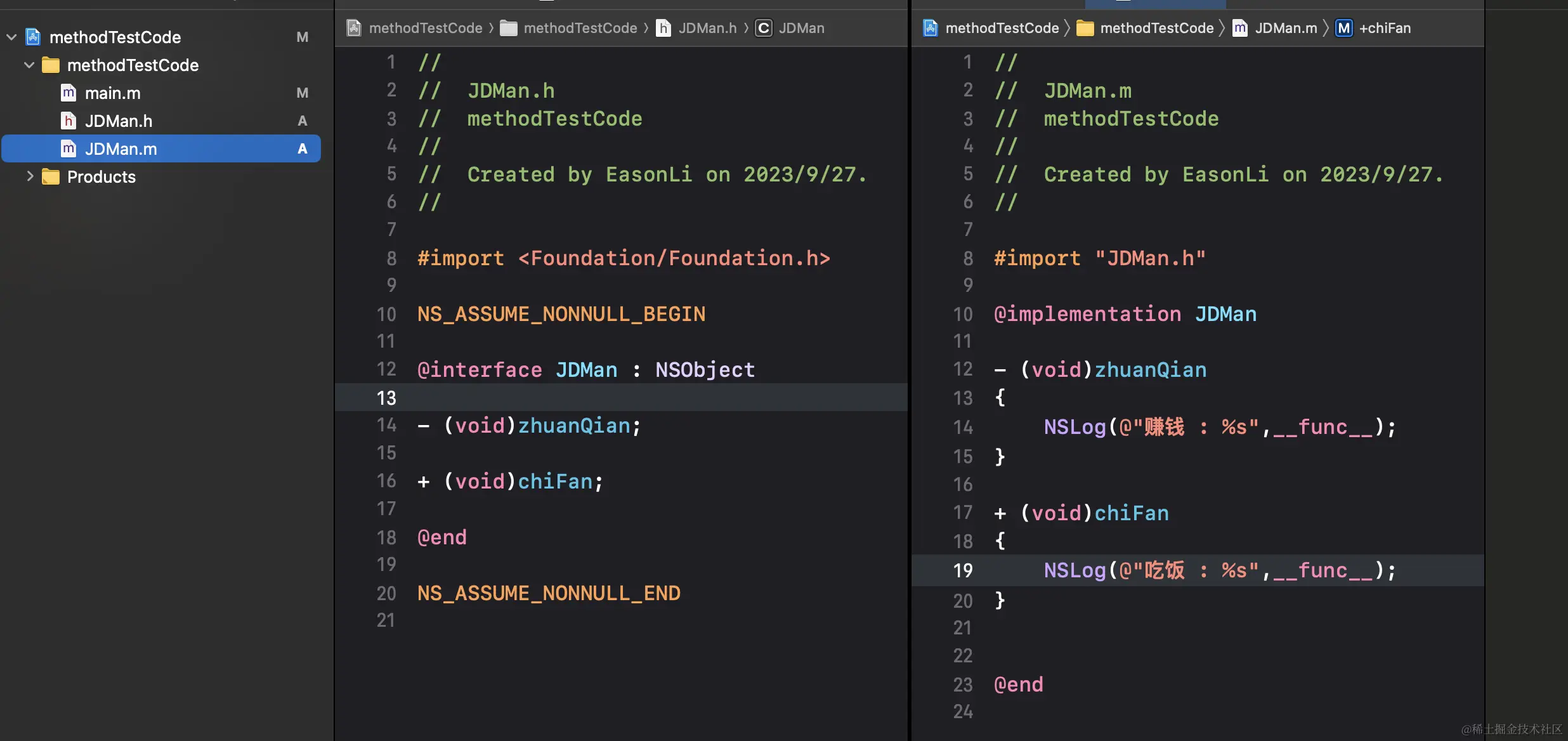The height and width of the screenshot is (741, 1568).
Task: Select JDMan.m in the navigator
Action: point(161,148)
